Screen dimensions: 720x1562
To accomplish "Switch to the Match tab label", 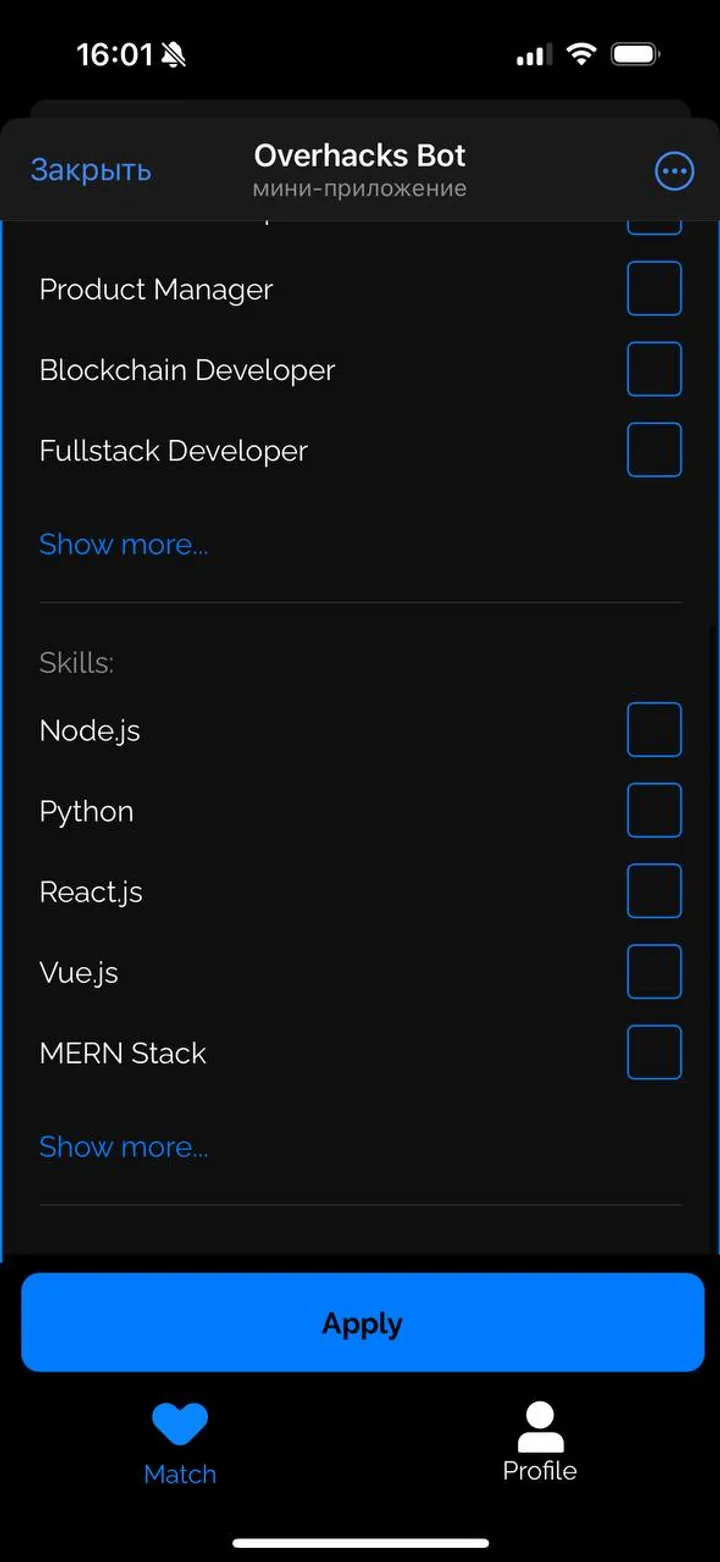I will pyautogui.click(x=180, y=1474).
